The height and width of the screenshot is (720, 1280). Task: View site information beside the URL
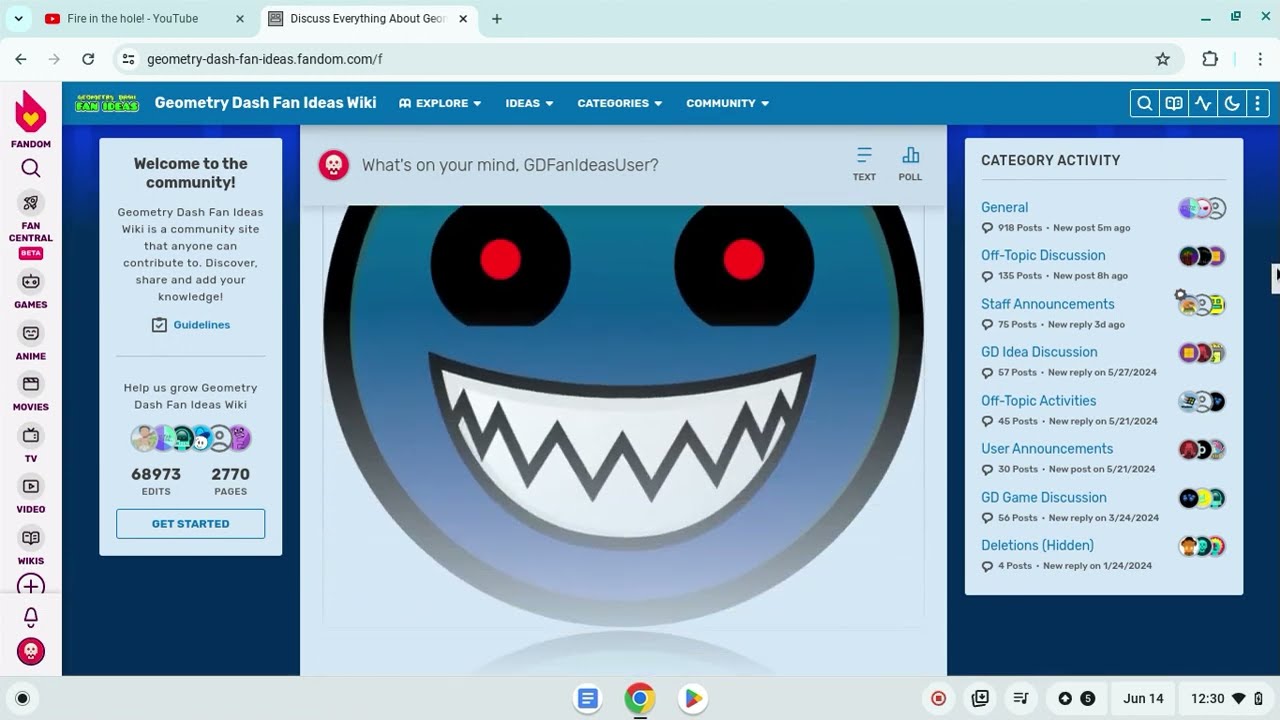pos(128,59)
